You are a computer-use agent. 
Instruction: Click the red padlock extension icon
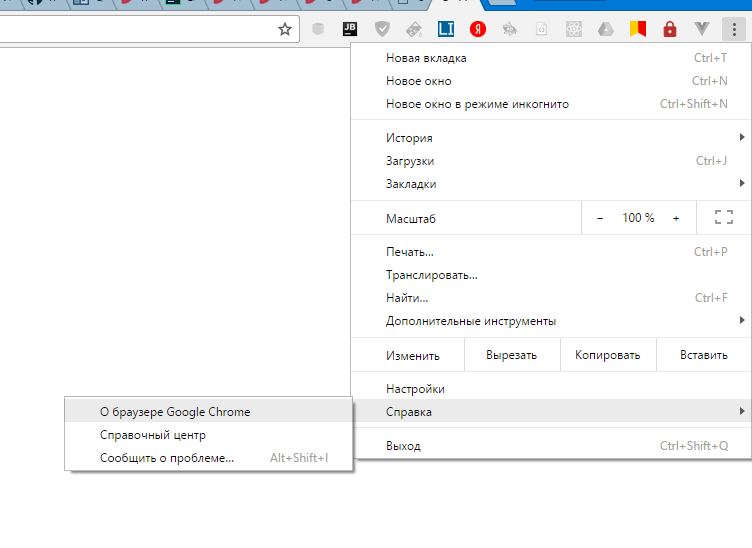coord(670,30)
